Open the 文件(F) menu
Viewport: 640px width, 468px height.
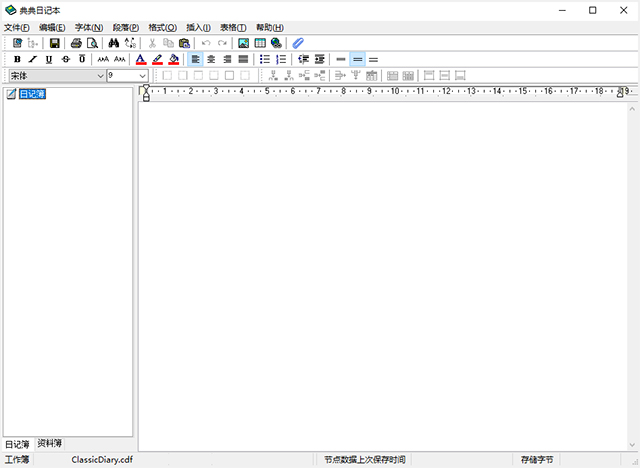[17, 27]
